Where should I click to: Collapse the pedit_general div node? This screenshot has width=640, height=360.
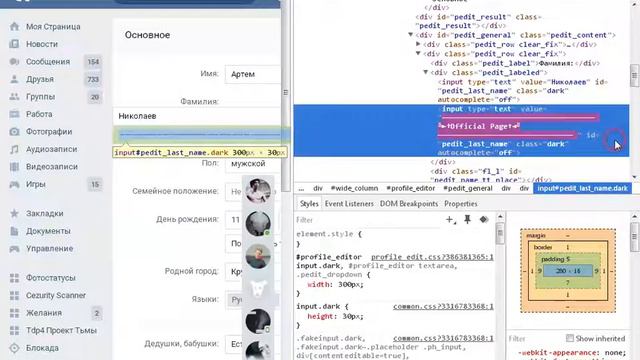tap(411, 35)
